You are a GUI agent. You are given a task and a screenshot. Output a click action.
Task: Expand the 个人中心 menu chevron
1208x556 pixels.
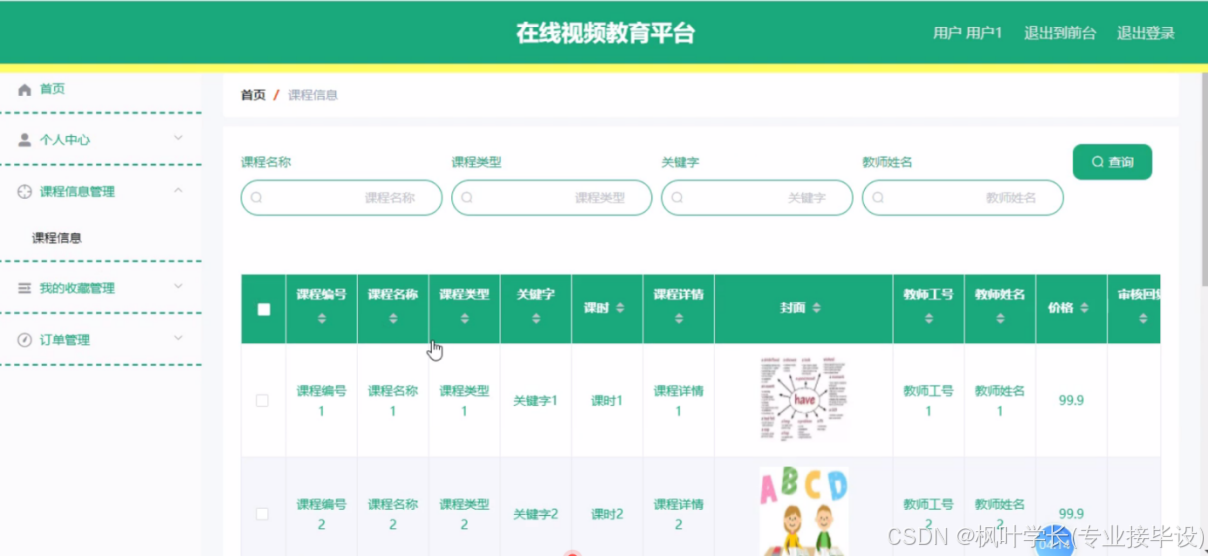178,138
